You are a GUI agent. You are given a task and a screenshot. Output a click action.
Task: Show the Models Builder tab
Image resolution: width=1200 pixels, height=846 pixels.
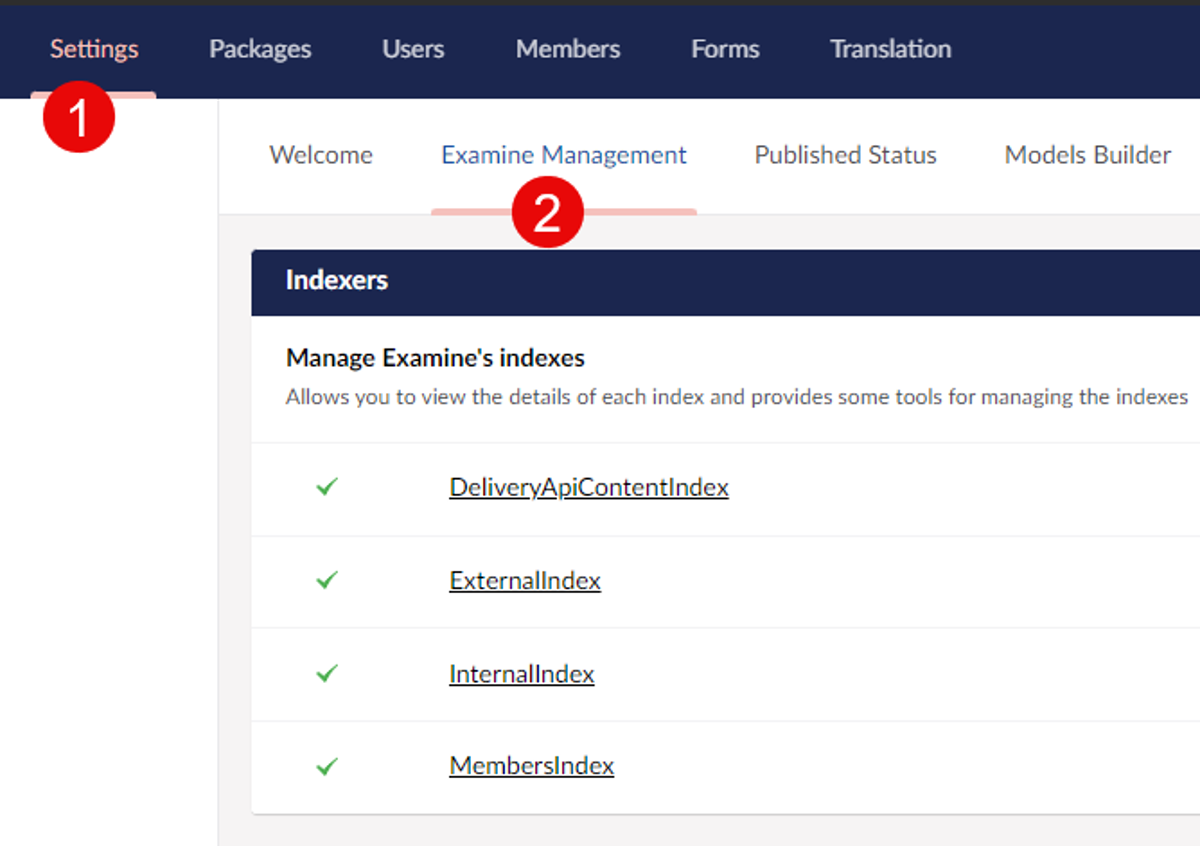coord(1087,155)
